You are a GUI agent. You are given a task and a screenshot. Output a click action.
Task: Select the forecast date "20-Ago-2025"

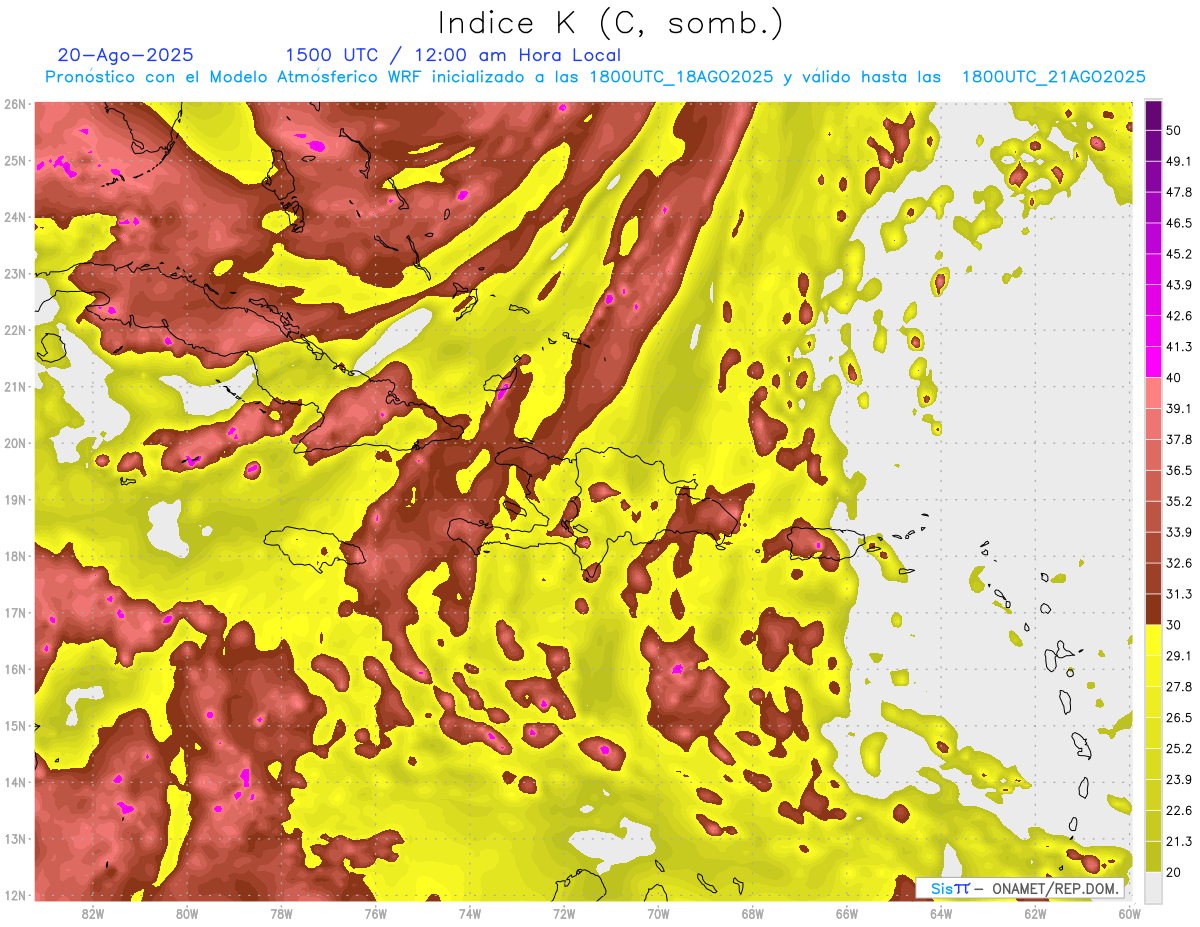tap(126, 55)
